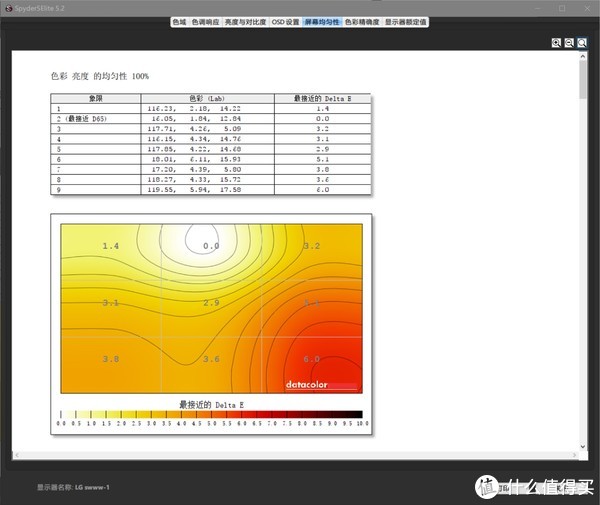
Task: Open the 显示器额定值 tab
Action: [406, 21]
